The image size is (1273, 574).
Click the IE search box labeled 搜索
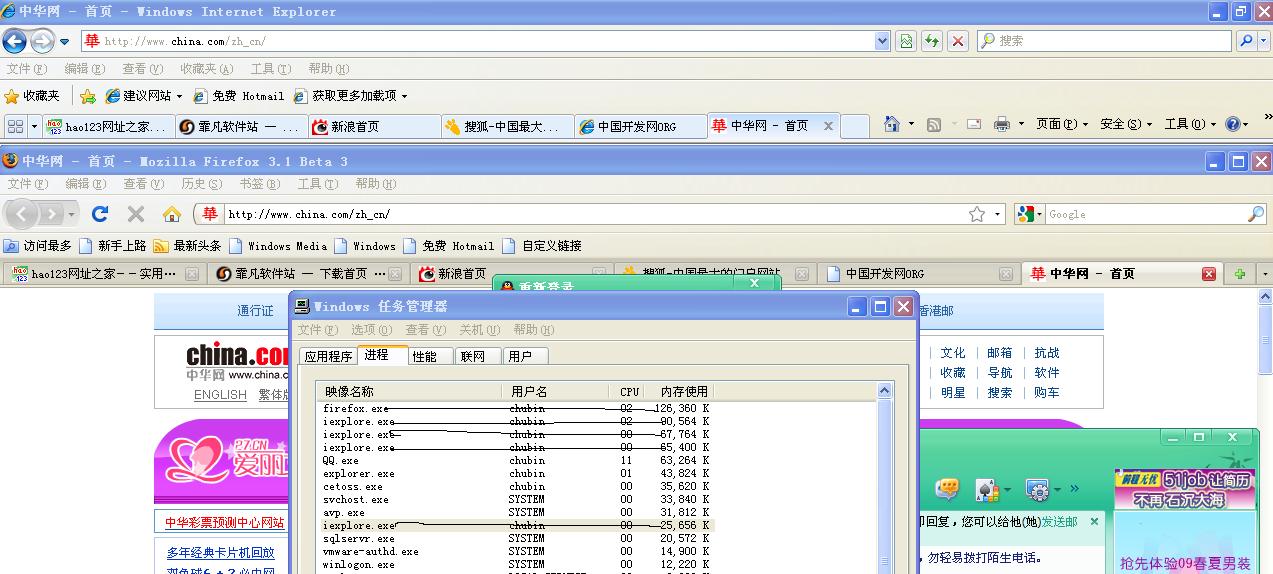1104,41
